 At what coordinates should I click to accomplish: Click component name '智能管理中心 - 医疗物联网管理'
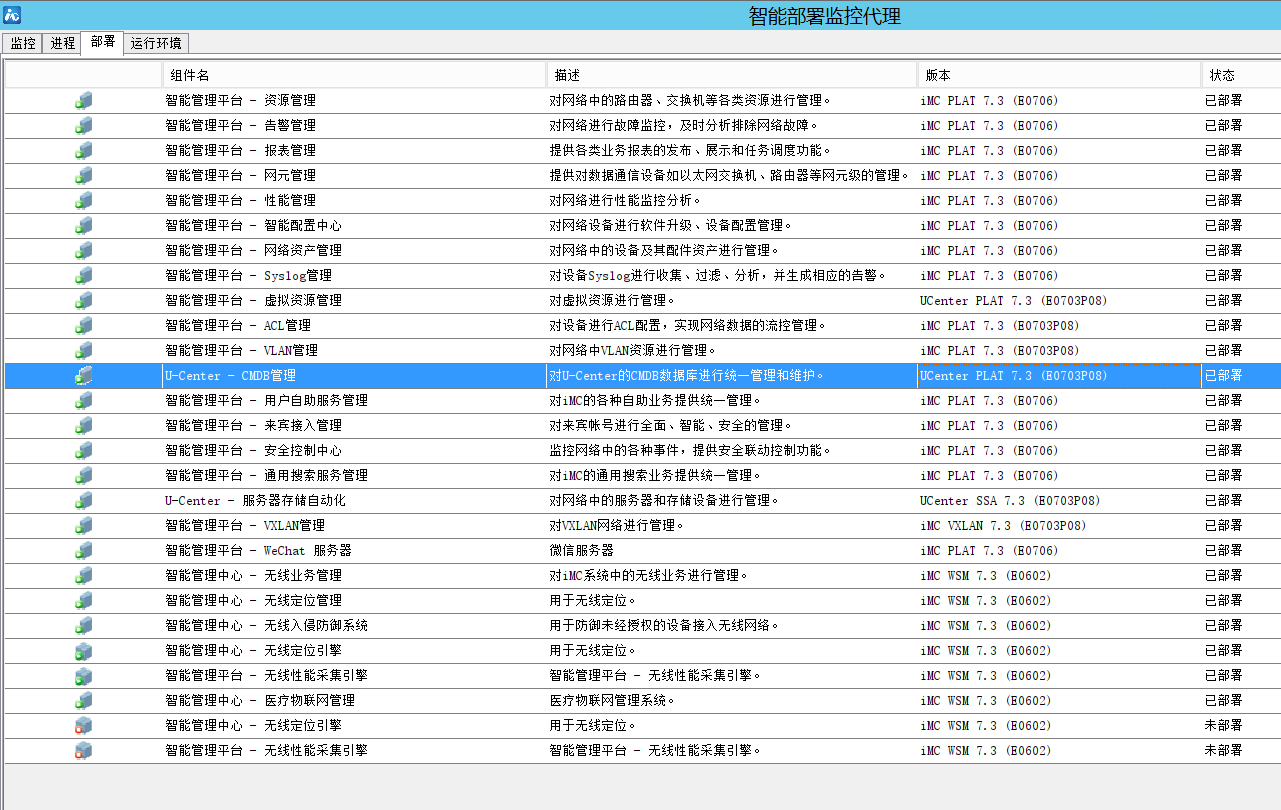click(x=260, y=700)
